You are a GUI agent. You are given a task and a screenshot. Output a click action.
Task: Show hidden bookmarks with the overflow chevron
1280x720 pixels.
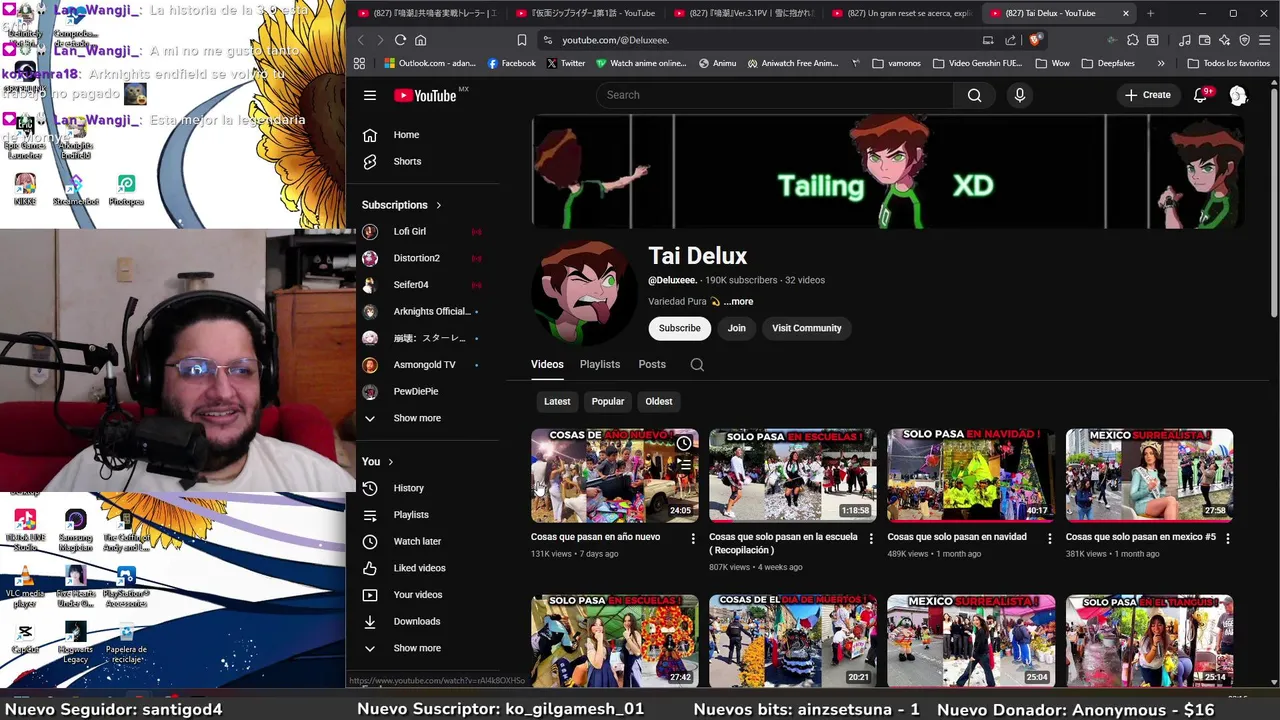pos(1160,63)
